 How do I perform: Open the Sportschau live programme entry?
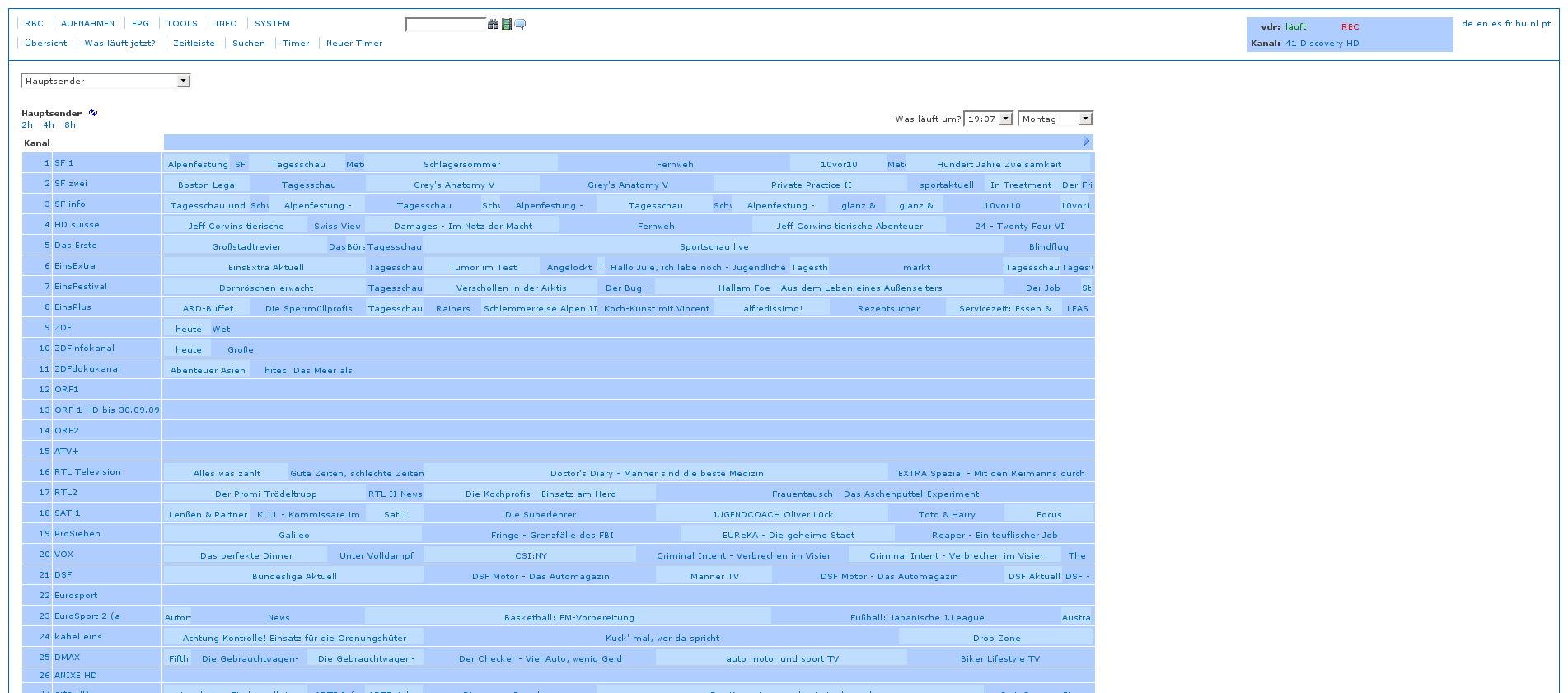[x=714, y=247]
